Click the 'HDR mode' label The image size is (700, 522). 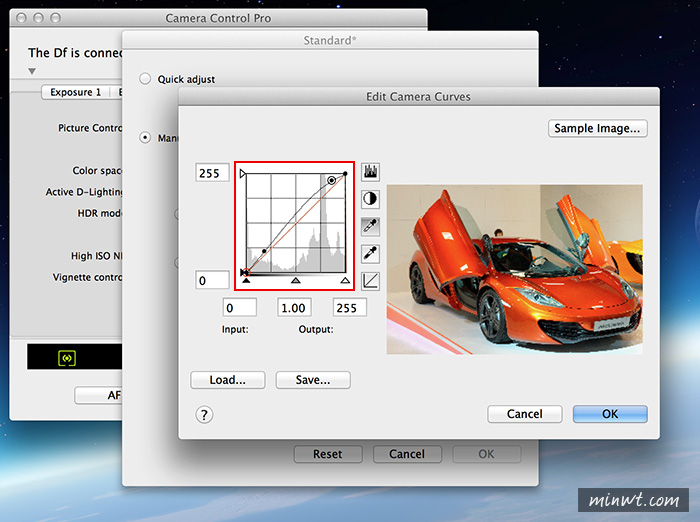point(100,213)
